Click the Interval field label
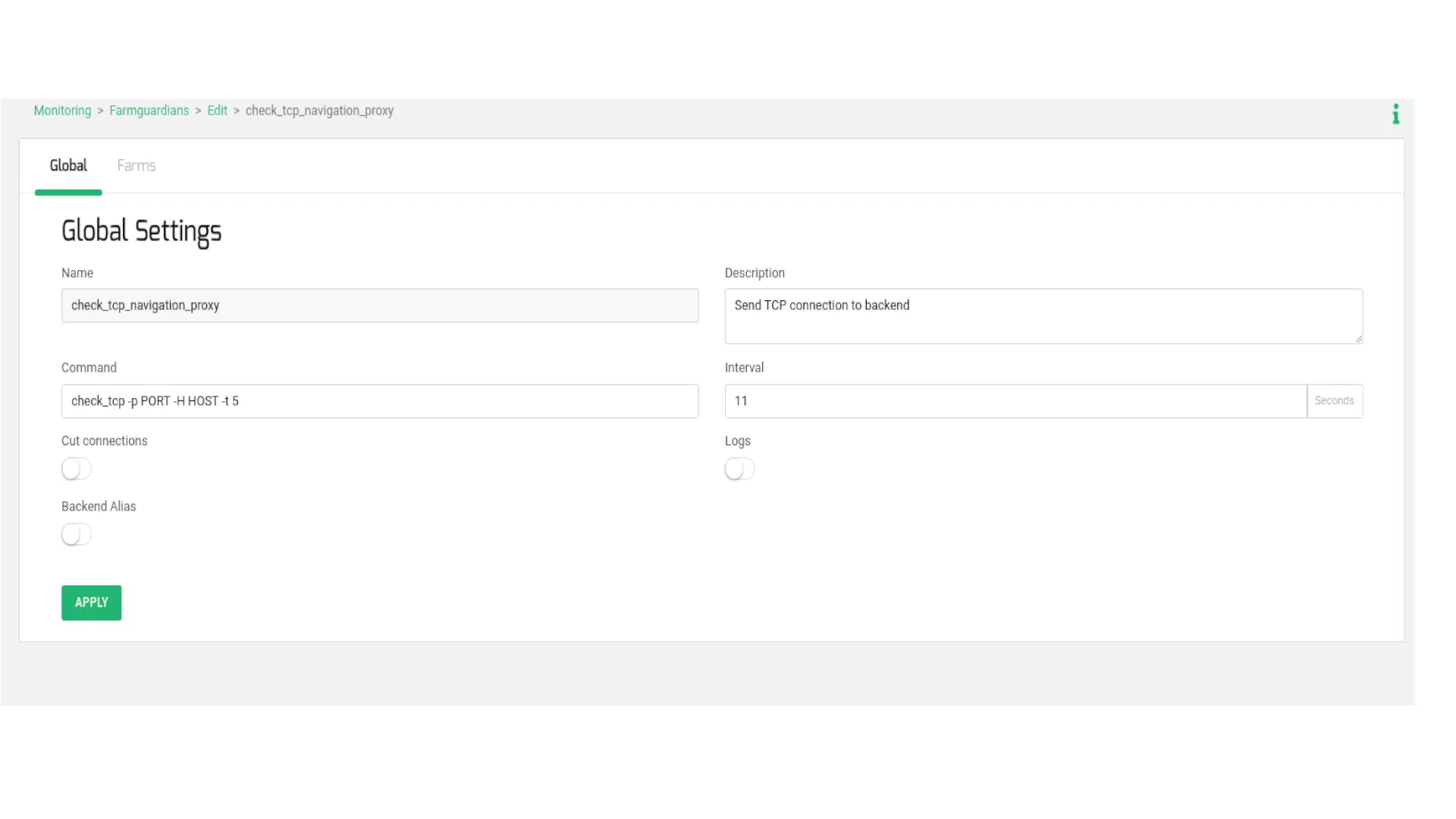The width and height of the screenshot is (1456, 819). click(x=744, y=368)
